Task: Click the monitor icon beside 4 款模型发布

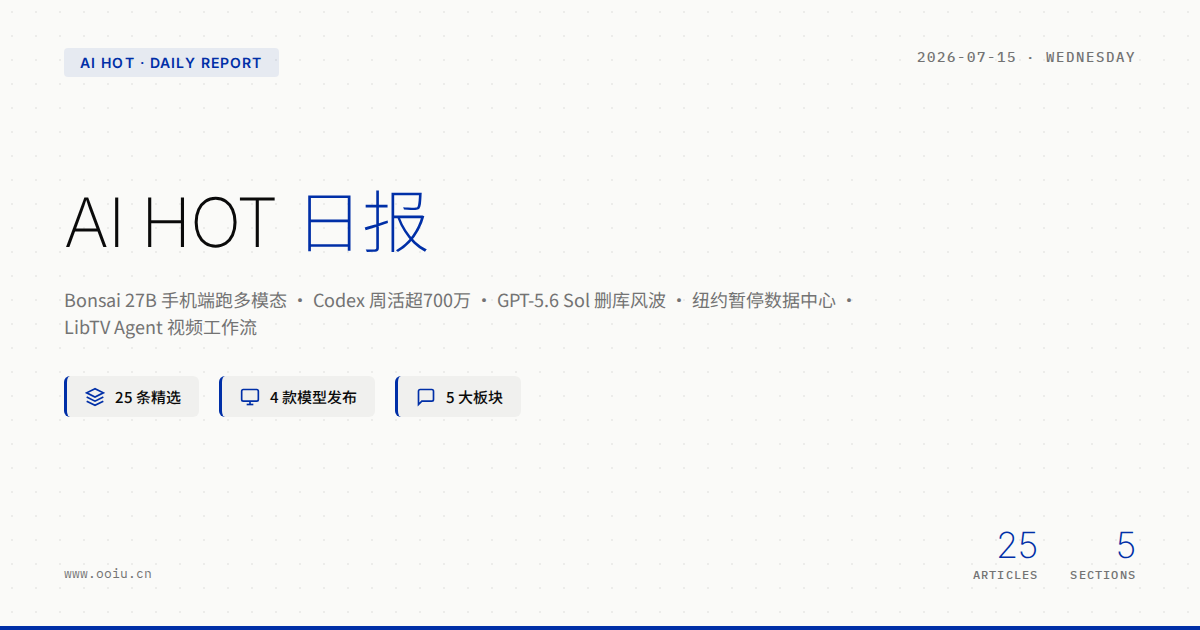Action: (250, 397)
